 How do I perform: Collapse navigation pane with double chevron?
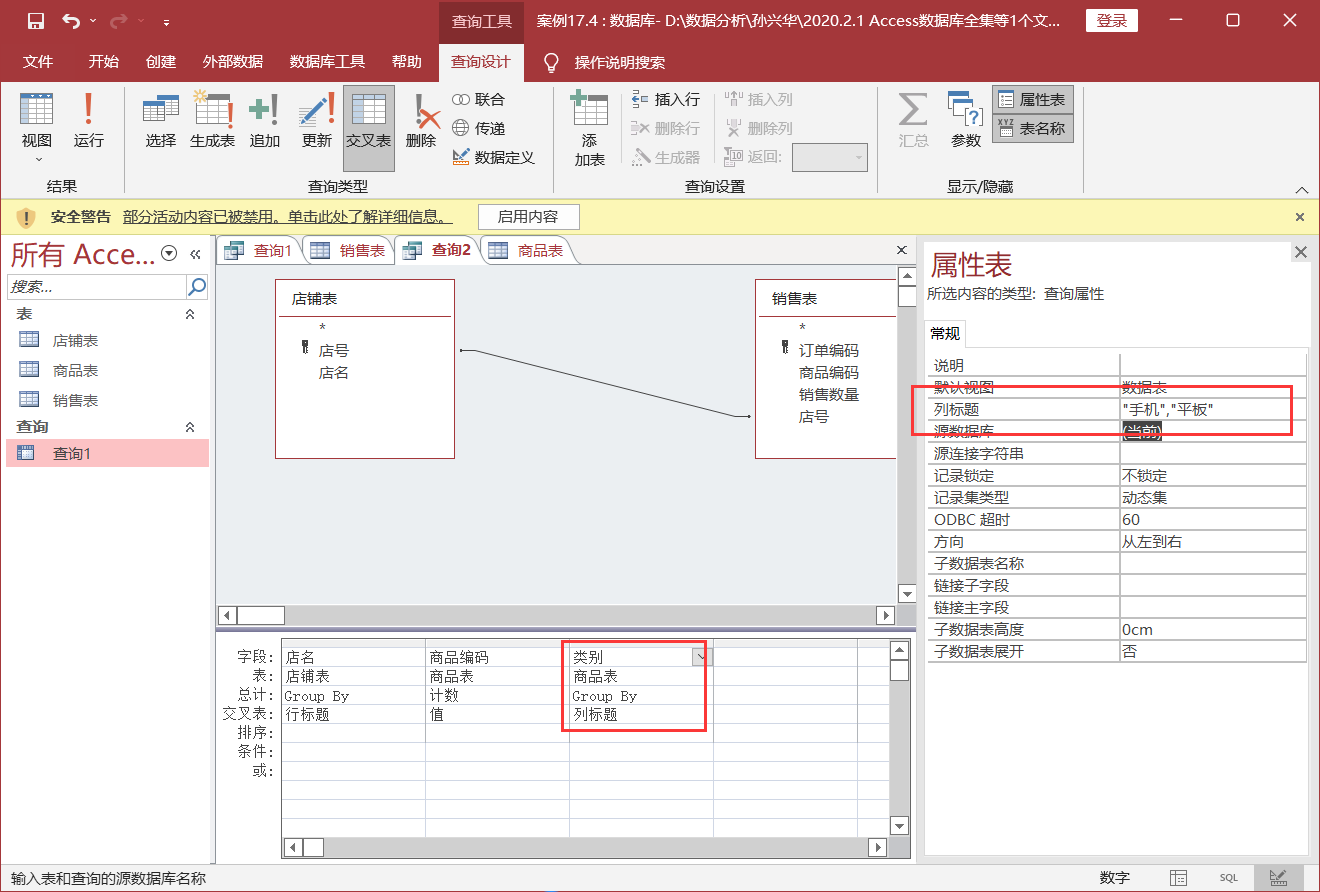[x=195, y=254]
